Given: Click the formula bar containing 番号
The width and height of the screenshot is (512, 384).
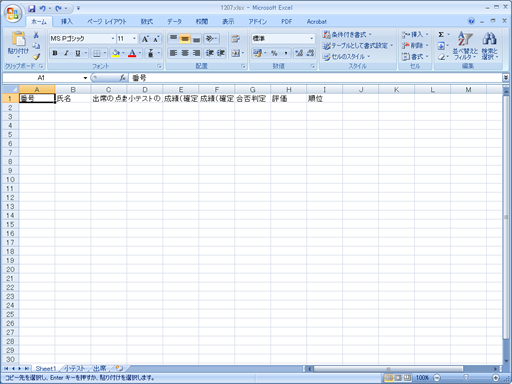Looking at the screenshot, I should tap(315, 78).
